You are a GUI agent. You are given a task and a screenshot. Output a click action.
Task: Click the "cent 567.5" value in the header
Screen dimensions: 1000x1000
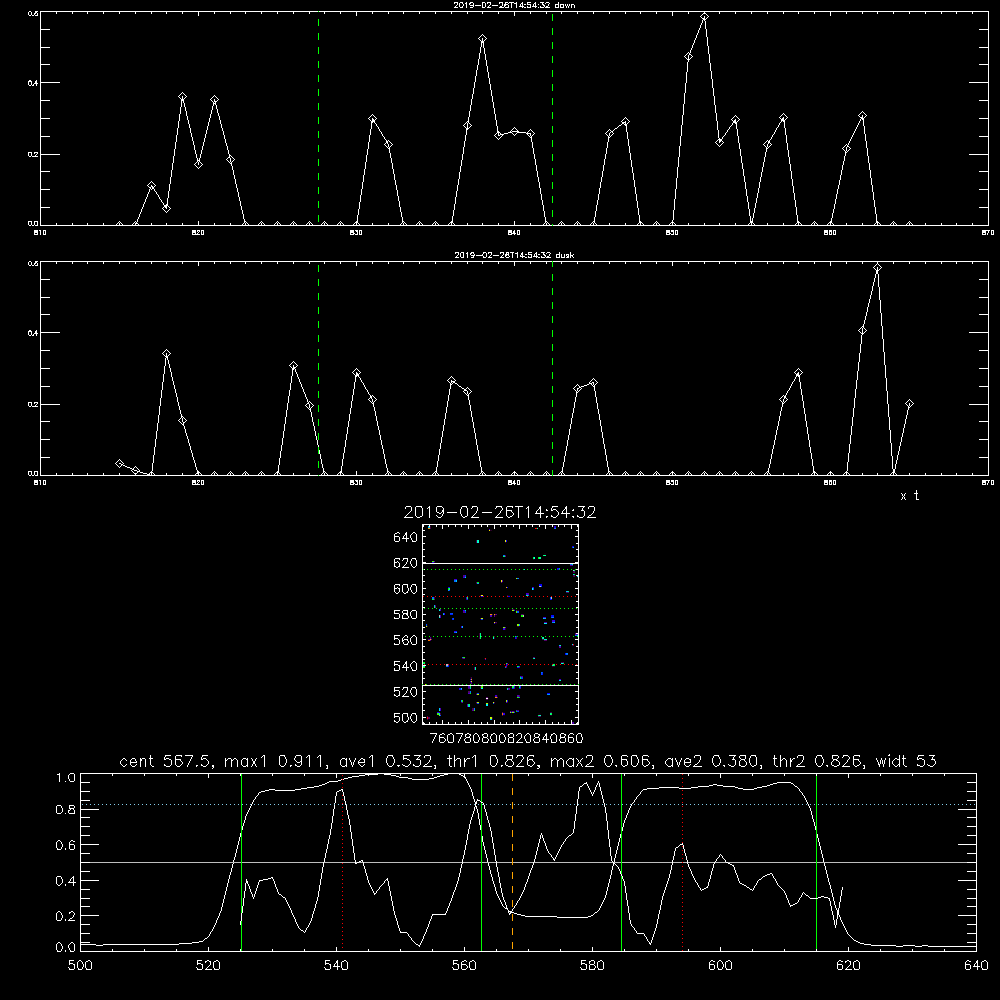168,761
